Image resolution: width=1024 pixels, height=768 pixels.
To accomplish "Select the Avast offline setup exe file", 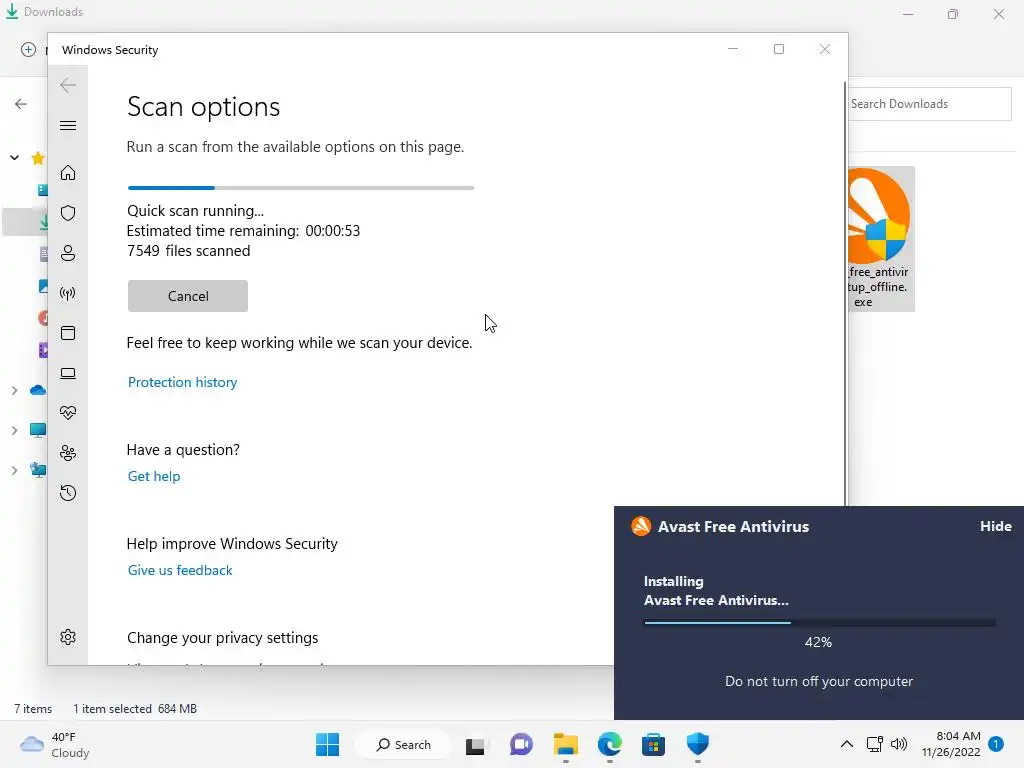I will pos(880,239).
